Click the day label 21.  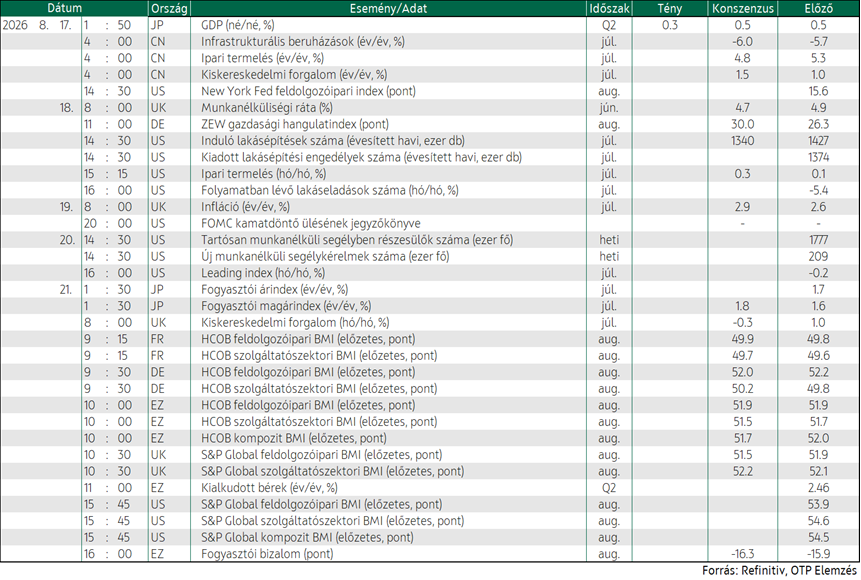[66, 289]
